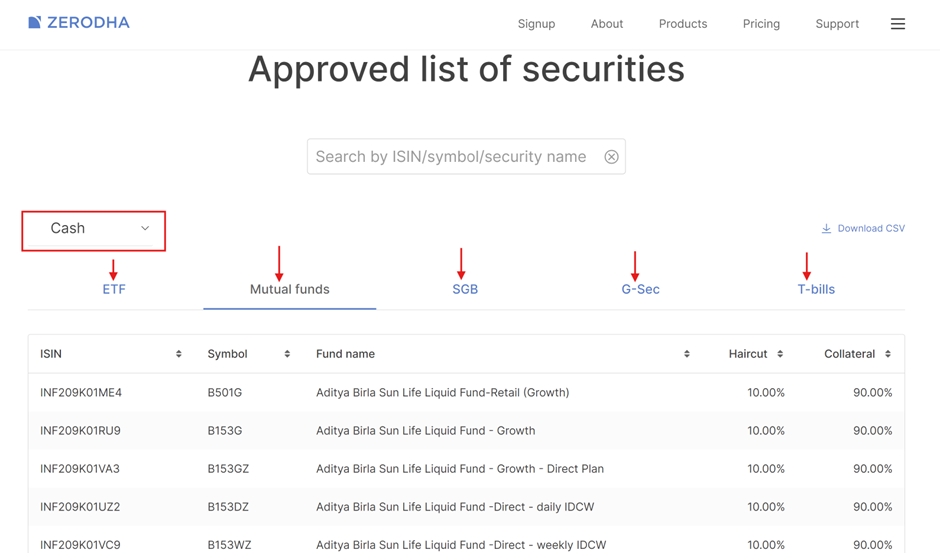Click 90.00% collateral in B501G row
Screen dimensions: 940x553
pos(873,393)
